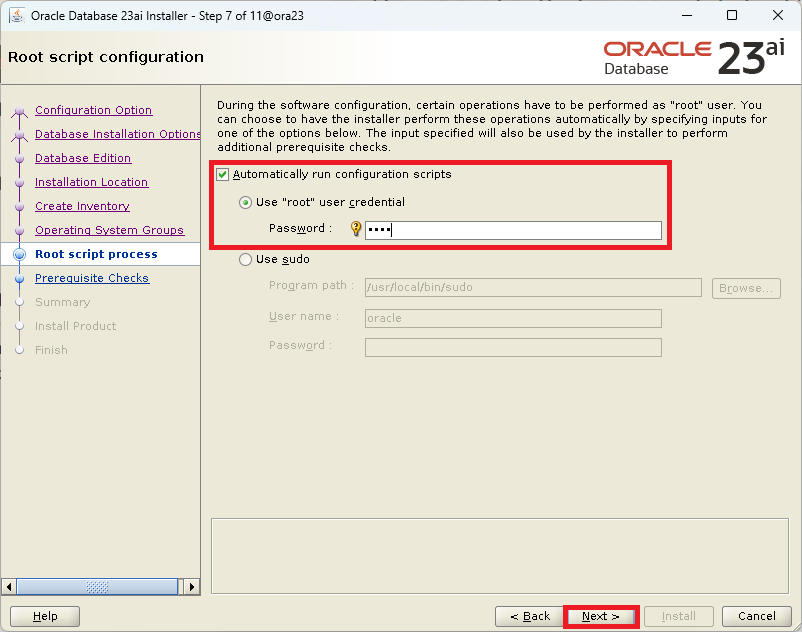
Task: Go to Operating System Groups step
Action: tap(109, 230)
